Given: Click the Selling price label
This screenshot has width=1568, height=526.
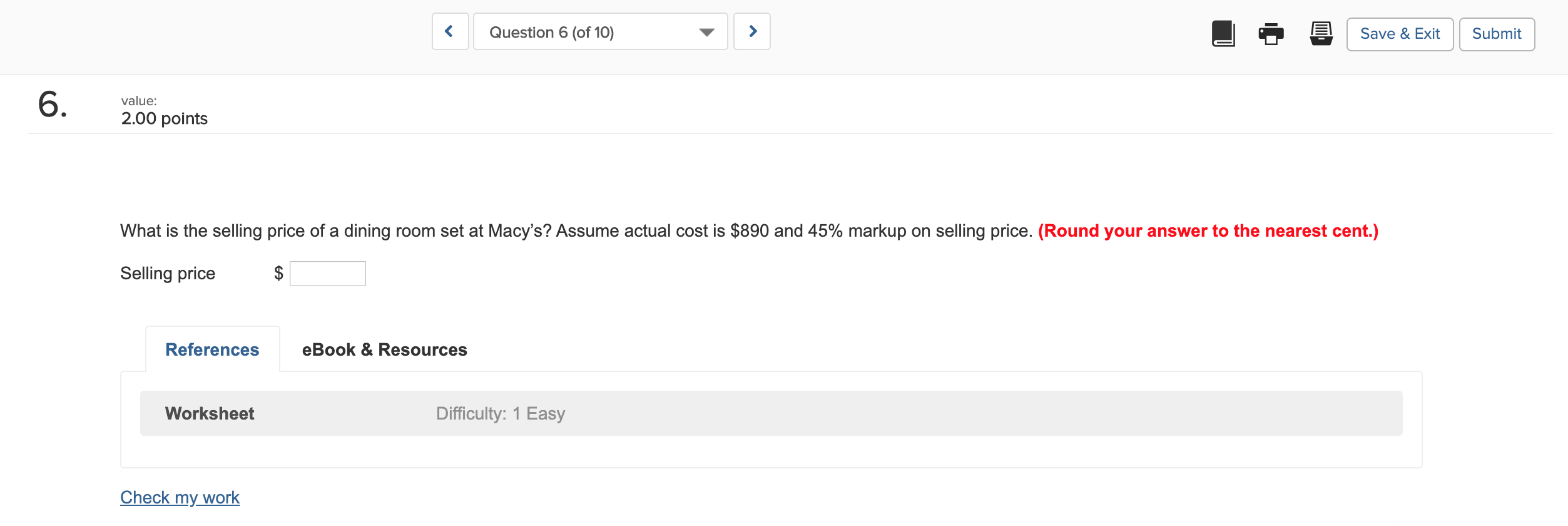Looking at the screenshot, I should coord(168,274).
